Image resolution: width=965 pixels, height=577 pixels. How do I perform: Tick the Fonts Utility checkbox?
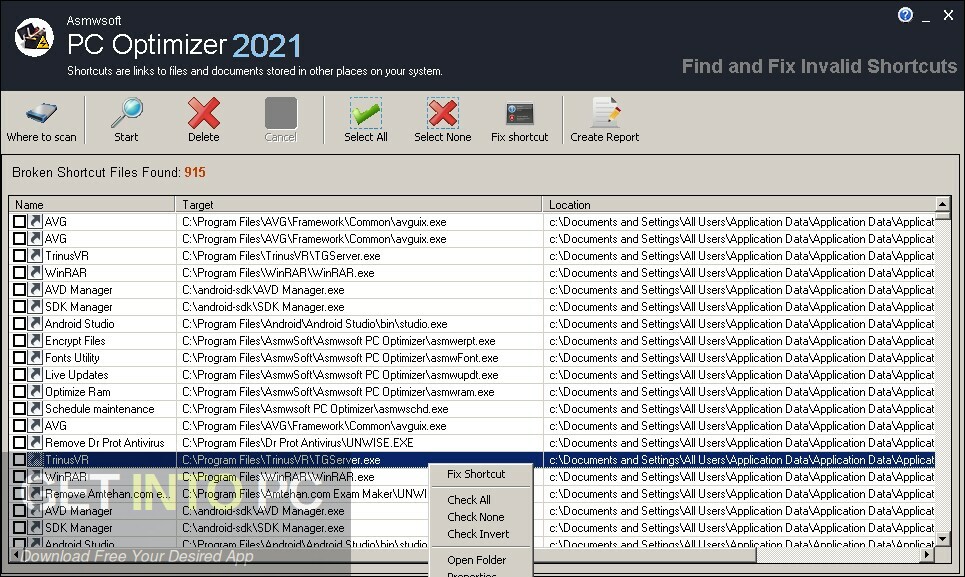20,357
